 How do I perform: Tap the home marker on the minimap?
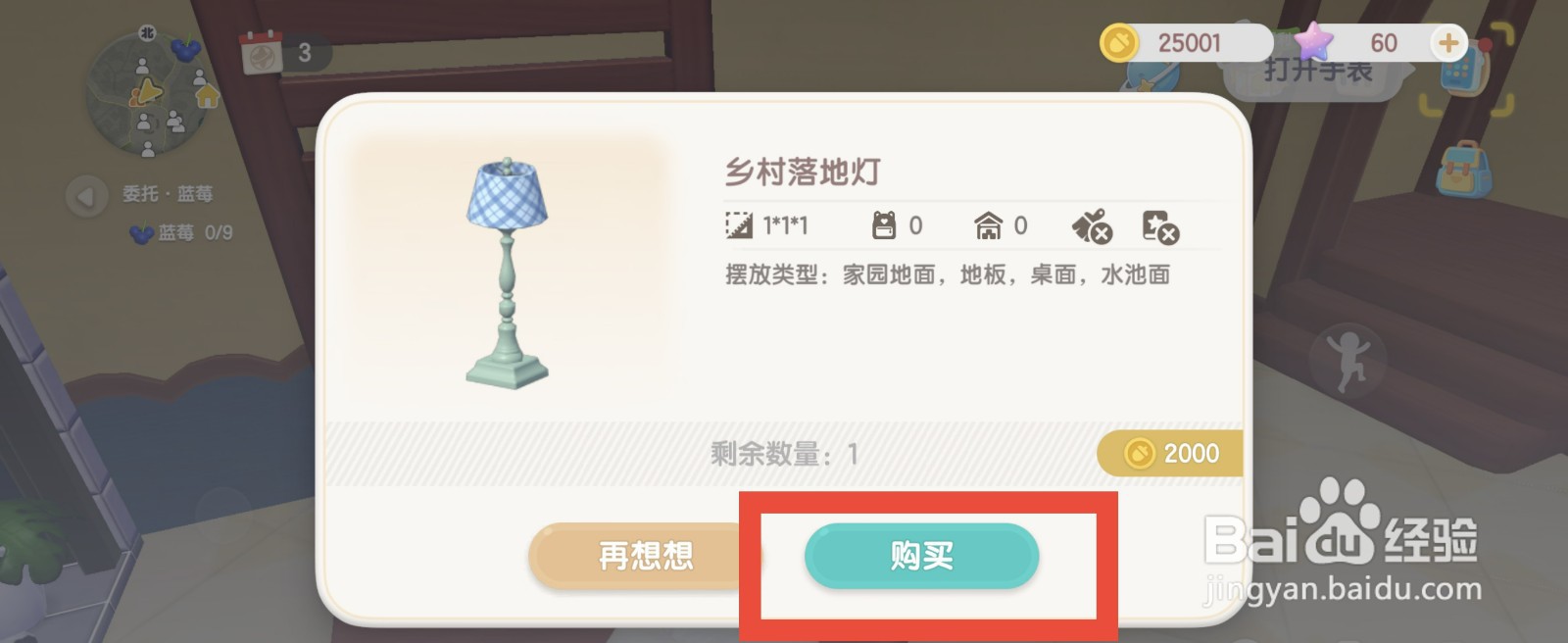click(x=207, y=96)
